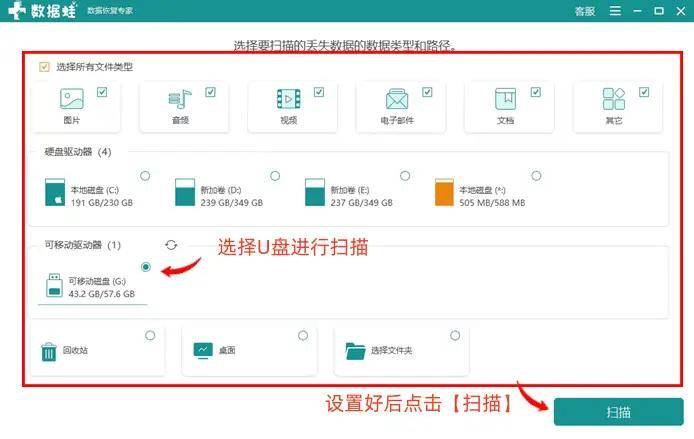Click the Video (视频) film icon
This screenshot has height=439, width=694.
[288, 99]
